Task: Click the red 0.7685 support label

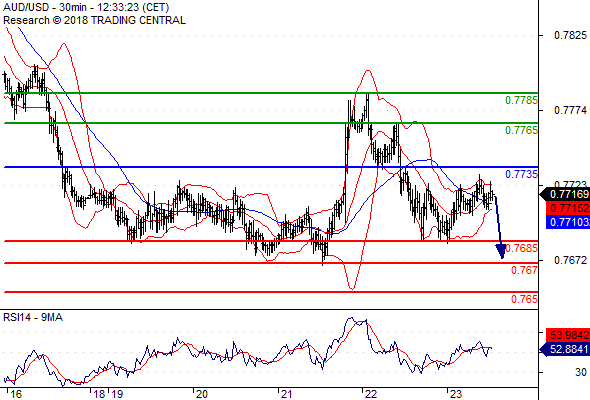Action: pyautogui.click(x=522, y=248)
